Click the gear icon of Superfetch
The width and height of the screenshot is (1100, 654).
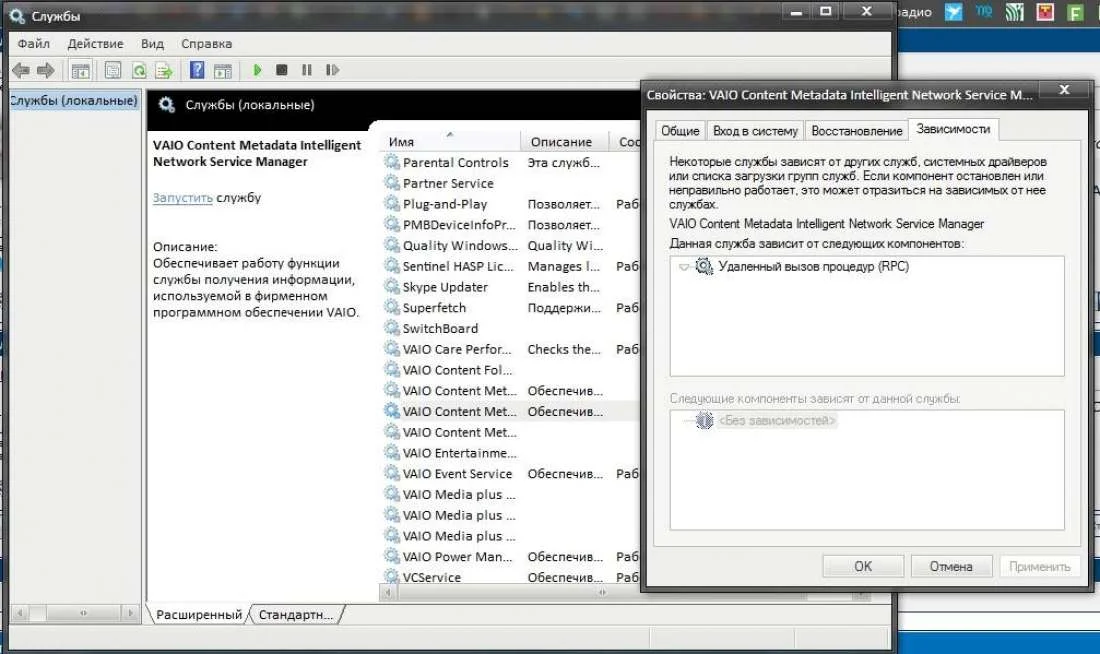pyautogui.click(x=391, y=307)
